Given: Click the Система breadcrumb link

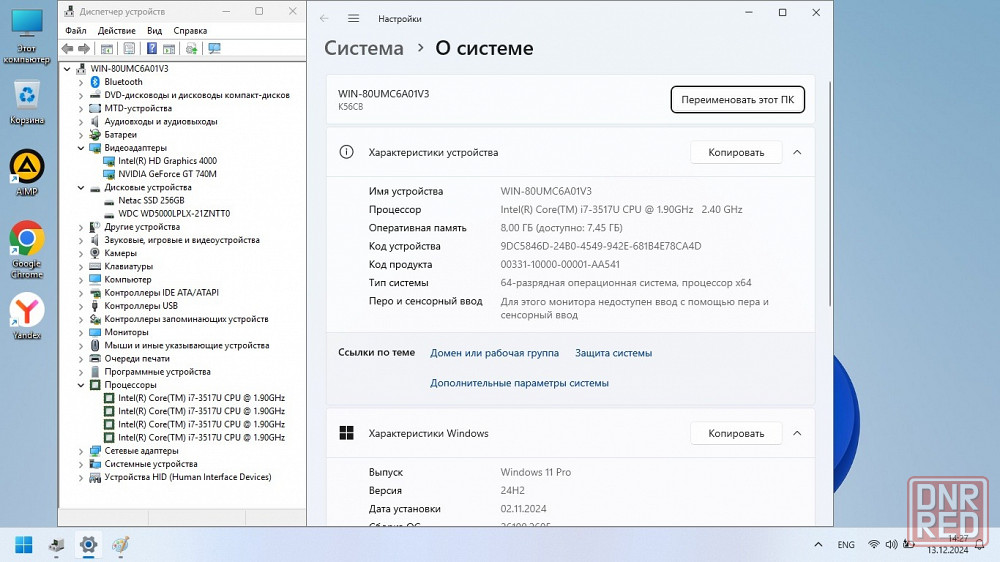Looking at the screenshot, I should [x=364, y=48].
